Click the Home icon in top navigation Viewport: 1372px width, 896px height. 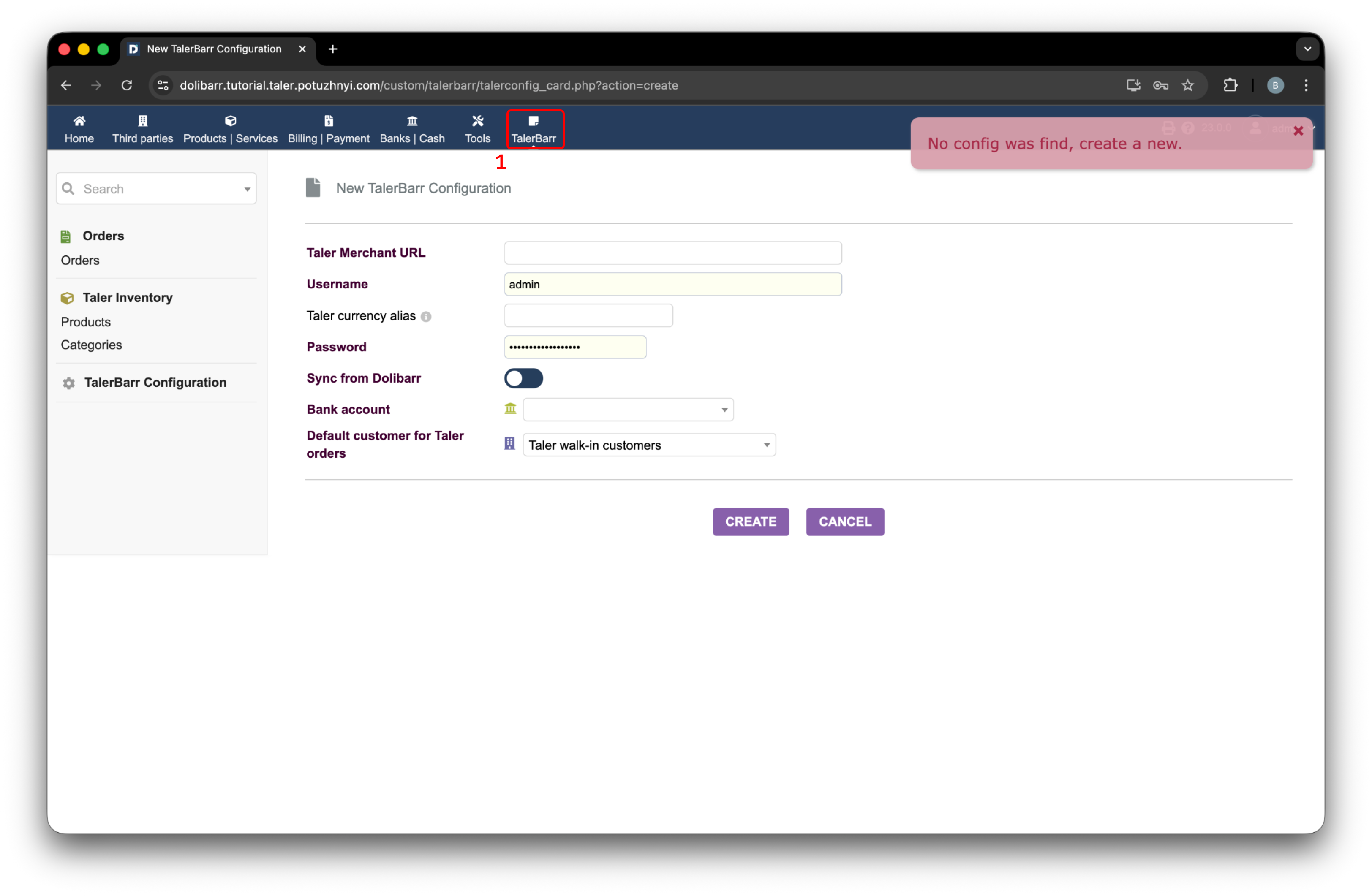79,121
